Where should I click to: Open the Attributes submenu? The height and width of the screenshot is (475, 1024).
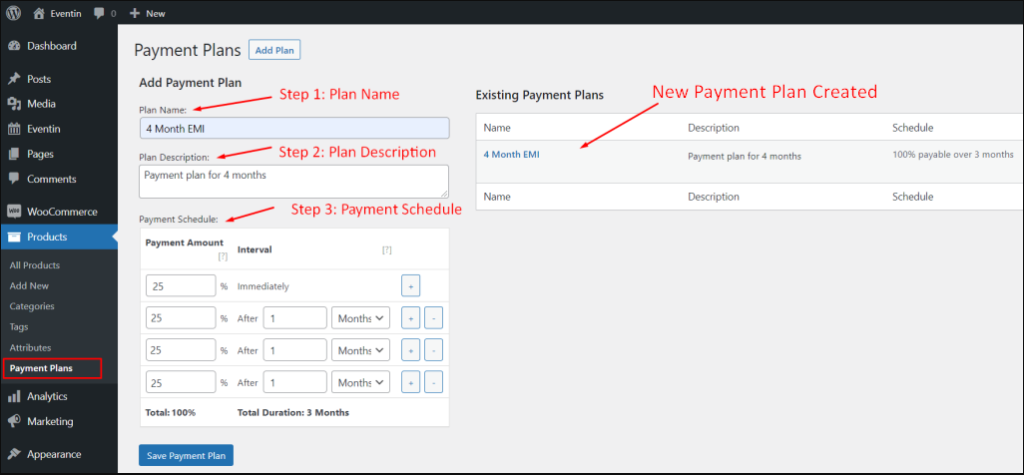[x=30, y=348]
